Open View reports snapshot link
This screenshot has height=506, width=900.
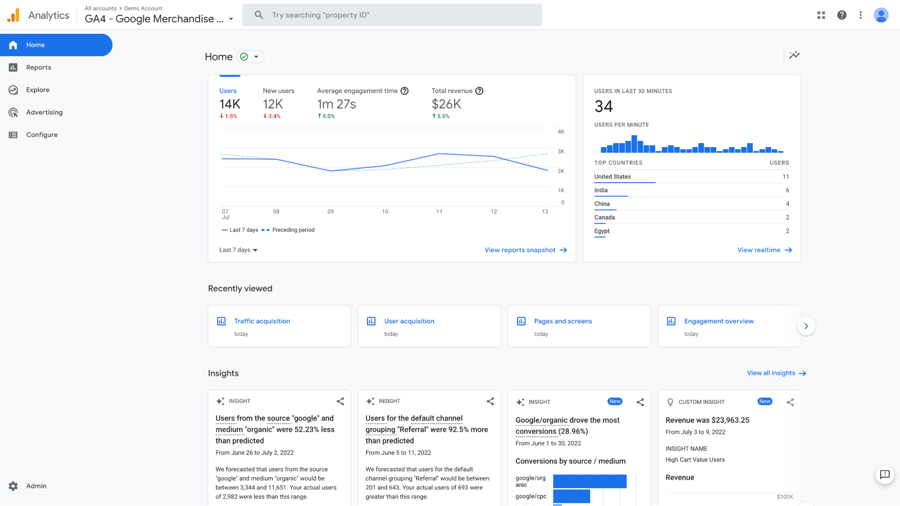click(526, 250)
